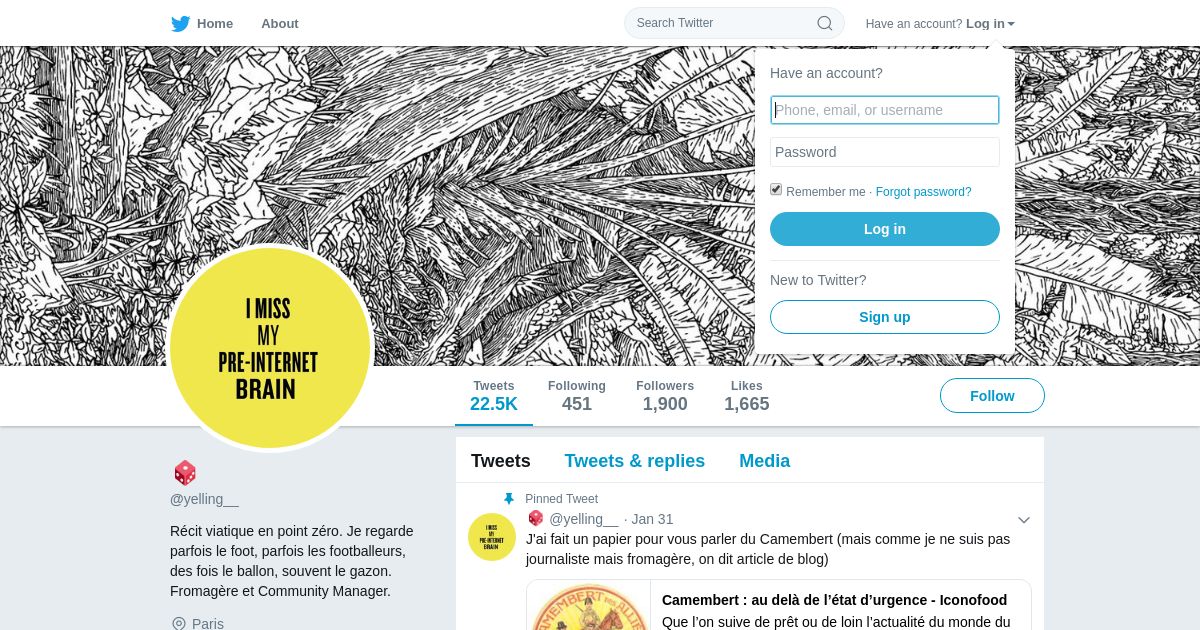This screenshot has height=630, width=1200.
Task: Expand the pinned tweet options chevron
Action: point(1024,520)
